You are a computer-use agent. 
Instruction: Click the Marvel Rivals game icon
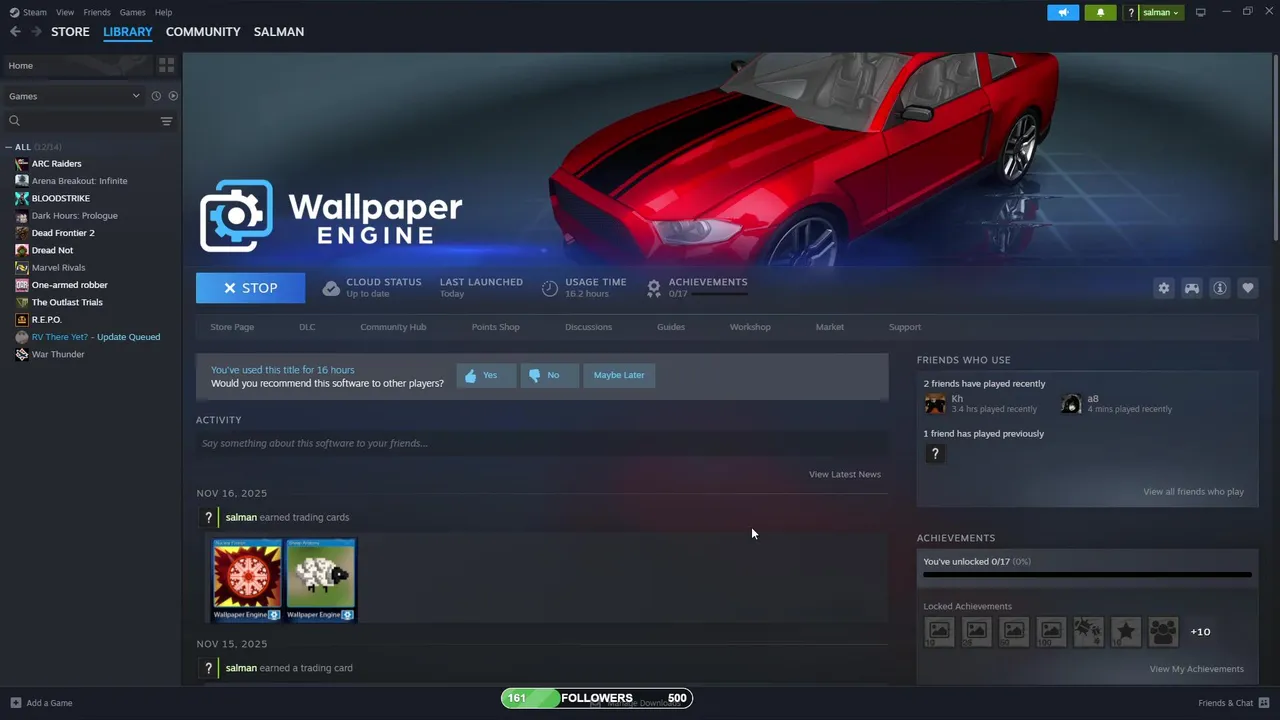[22, 267]
